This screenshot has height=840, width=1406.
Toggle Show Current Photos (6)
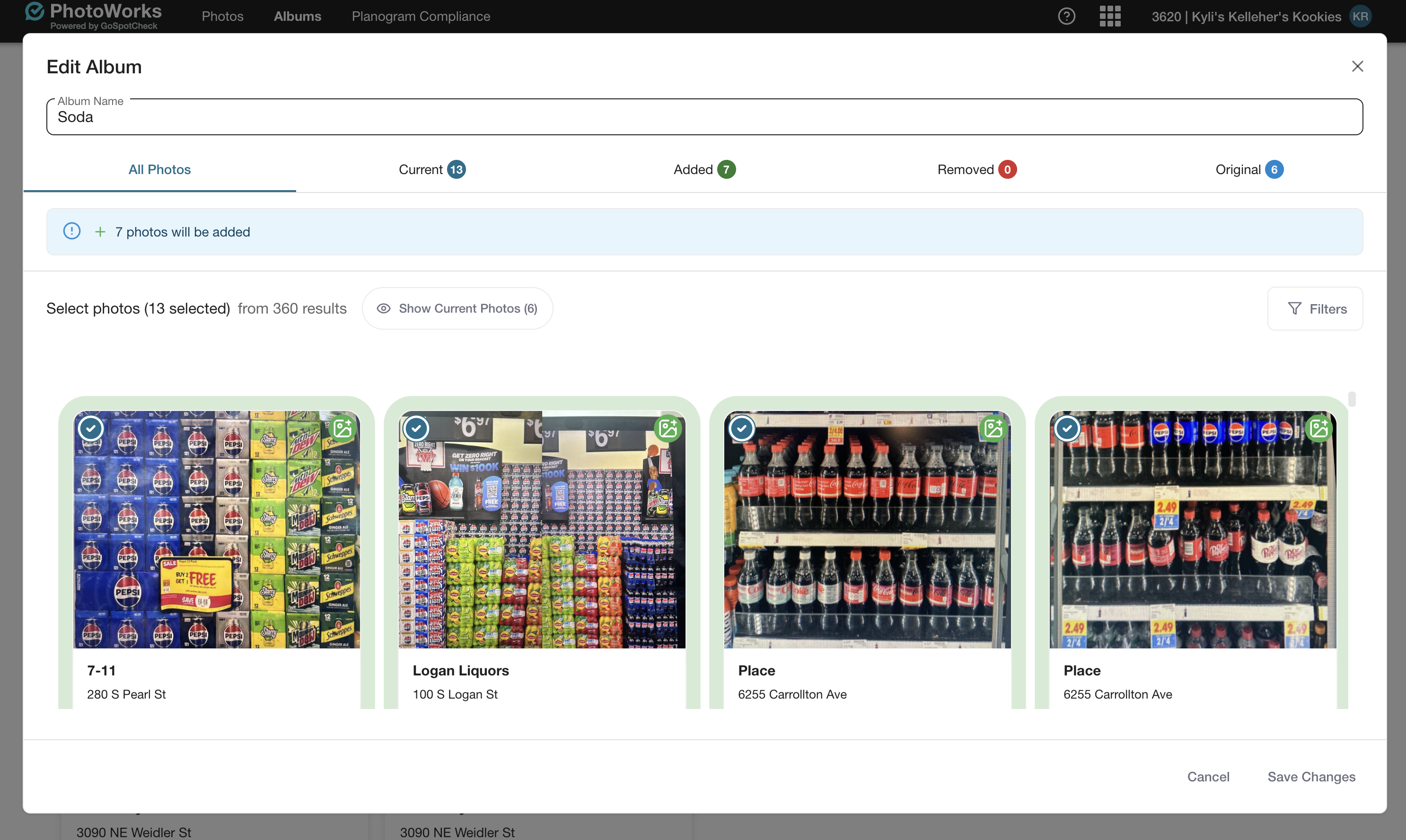[457, 308]
